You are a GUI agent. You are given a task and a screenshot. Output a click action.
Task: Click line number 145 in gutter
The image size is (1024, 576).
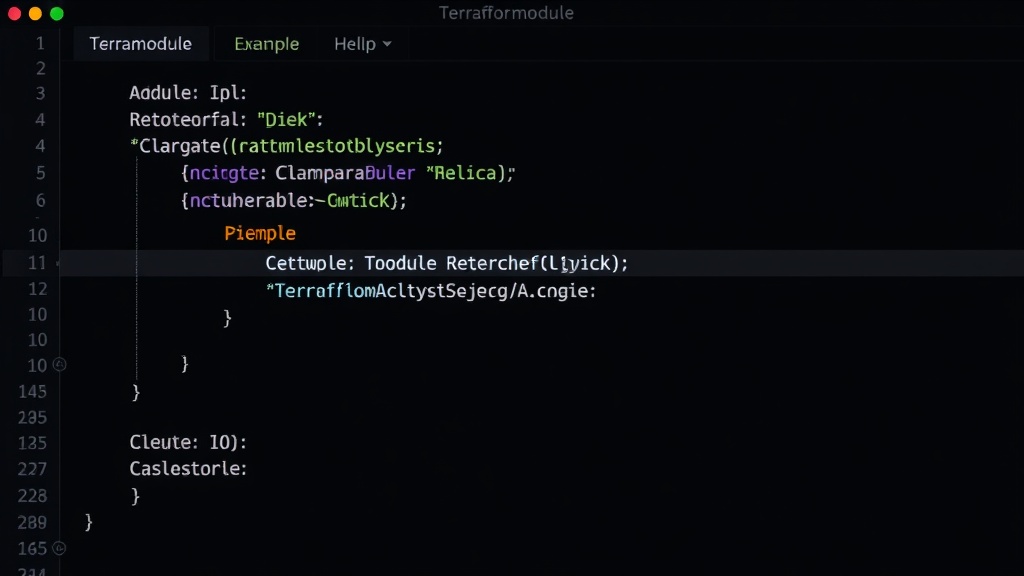pos(33,392)
